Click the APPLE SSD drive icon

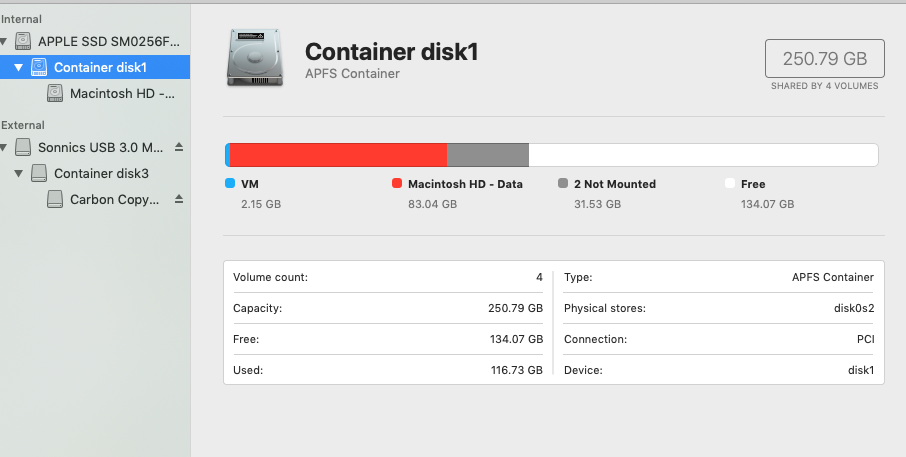(23, 41)
